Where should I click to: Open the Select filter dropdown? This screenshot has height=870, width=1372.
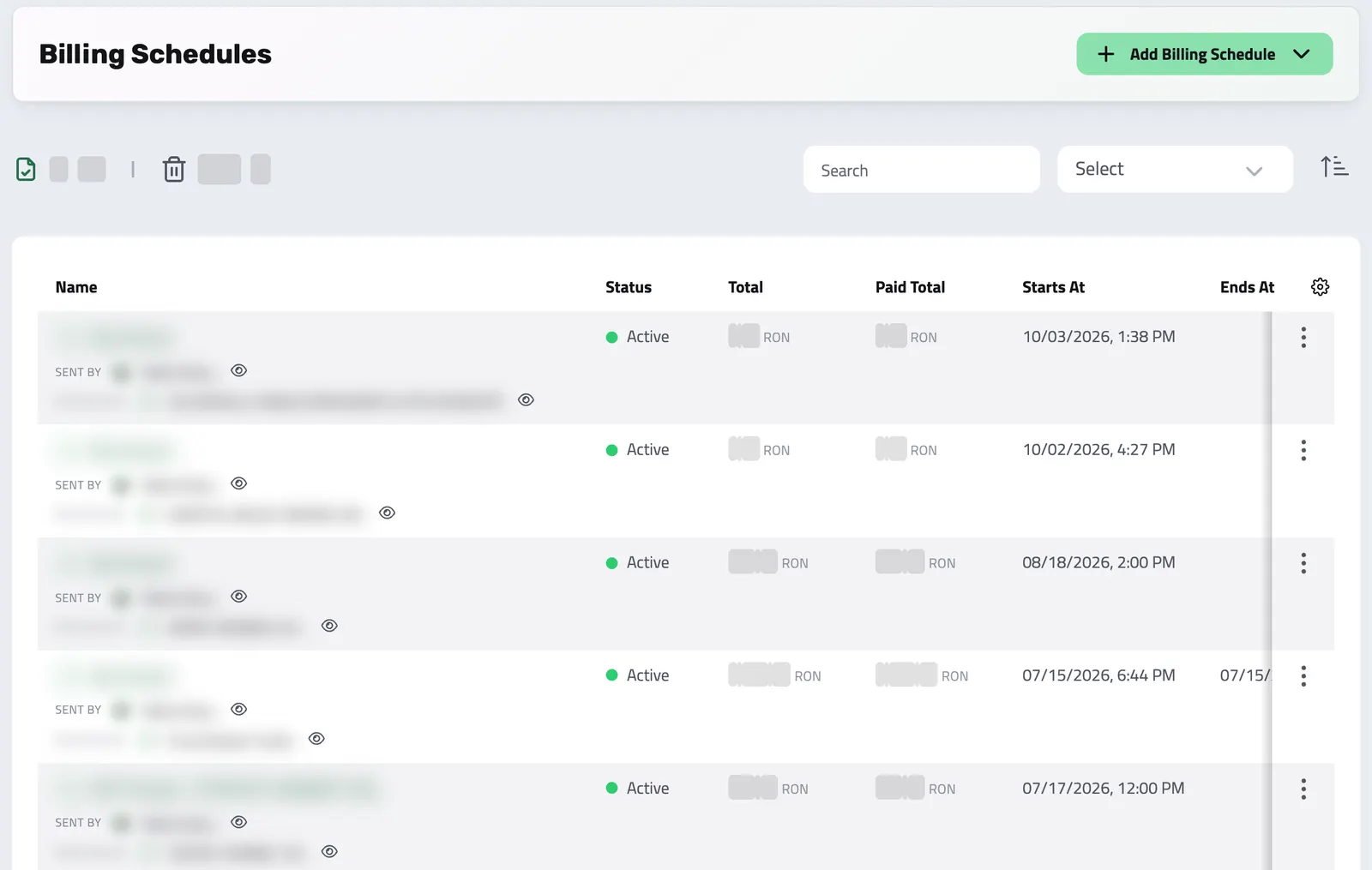click(1175, 169)
